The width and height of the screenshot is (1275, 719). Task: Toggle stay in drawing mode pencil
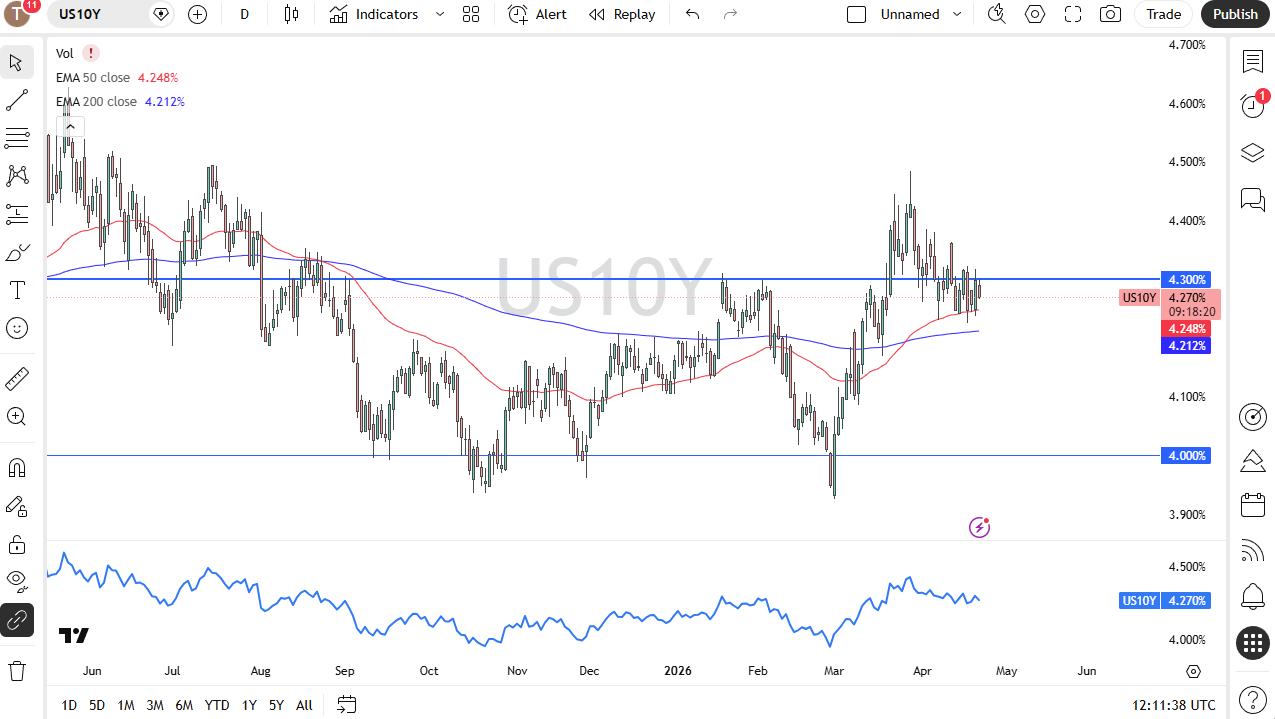(17, 506)
